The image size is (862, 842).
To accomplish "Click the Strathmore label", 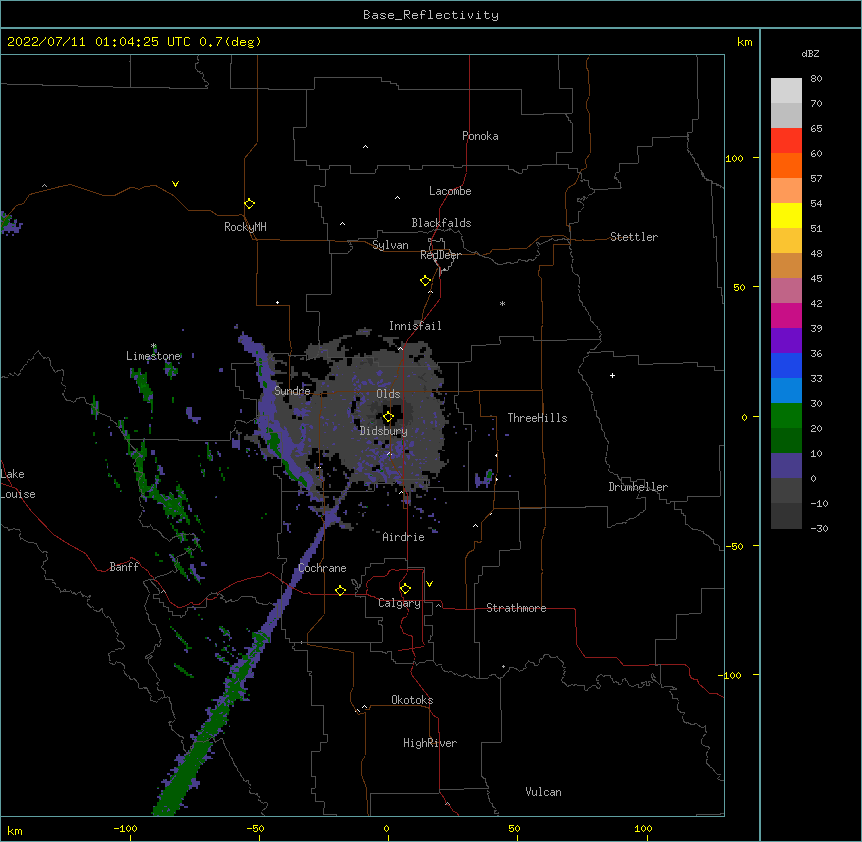I will (x=516, y=608).
